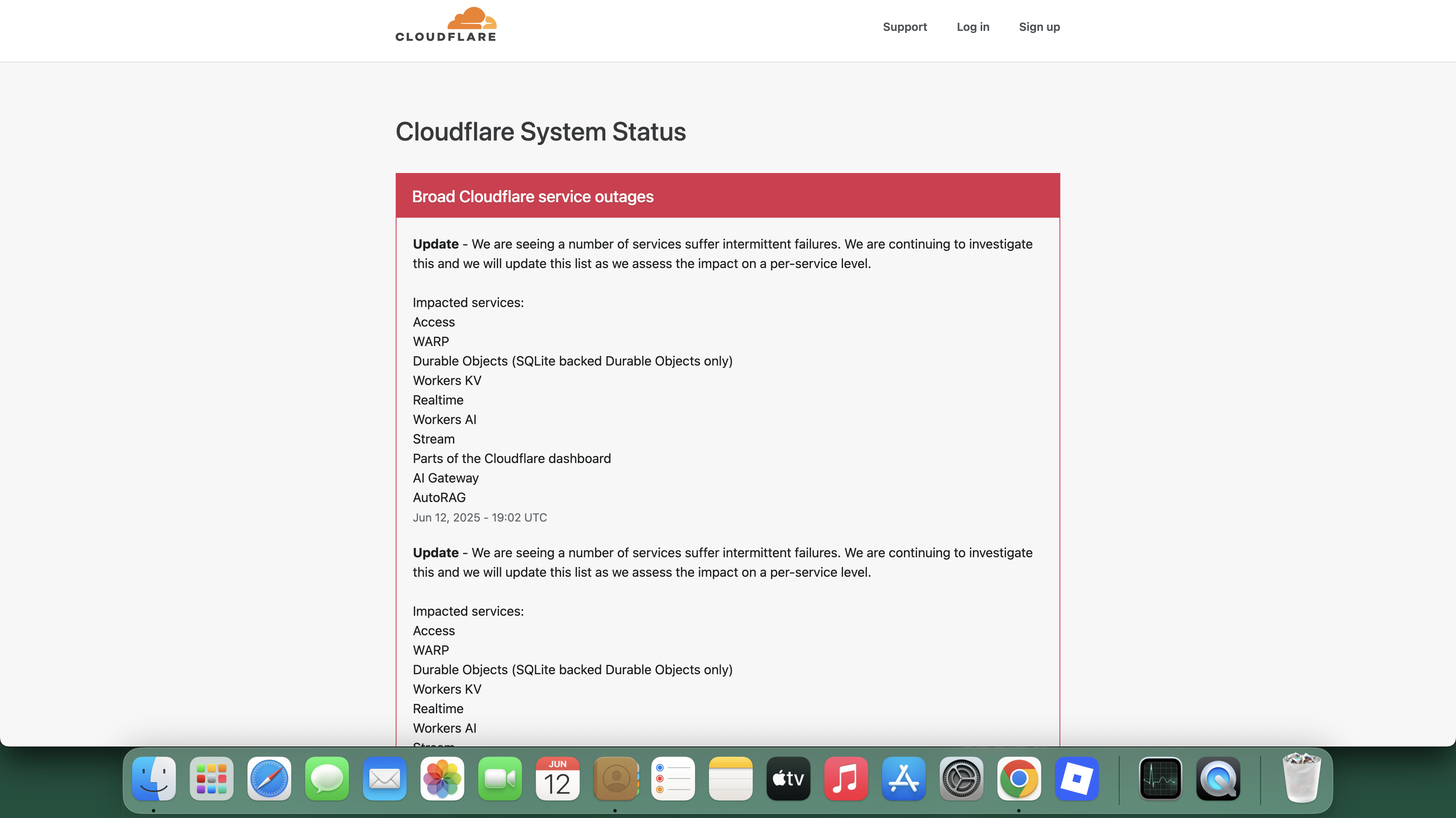Open Finder from the dock
The height and width of the screenshot is (818, 1456).
pos(154,779)
